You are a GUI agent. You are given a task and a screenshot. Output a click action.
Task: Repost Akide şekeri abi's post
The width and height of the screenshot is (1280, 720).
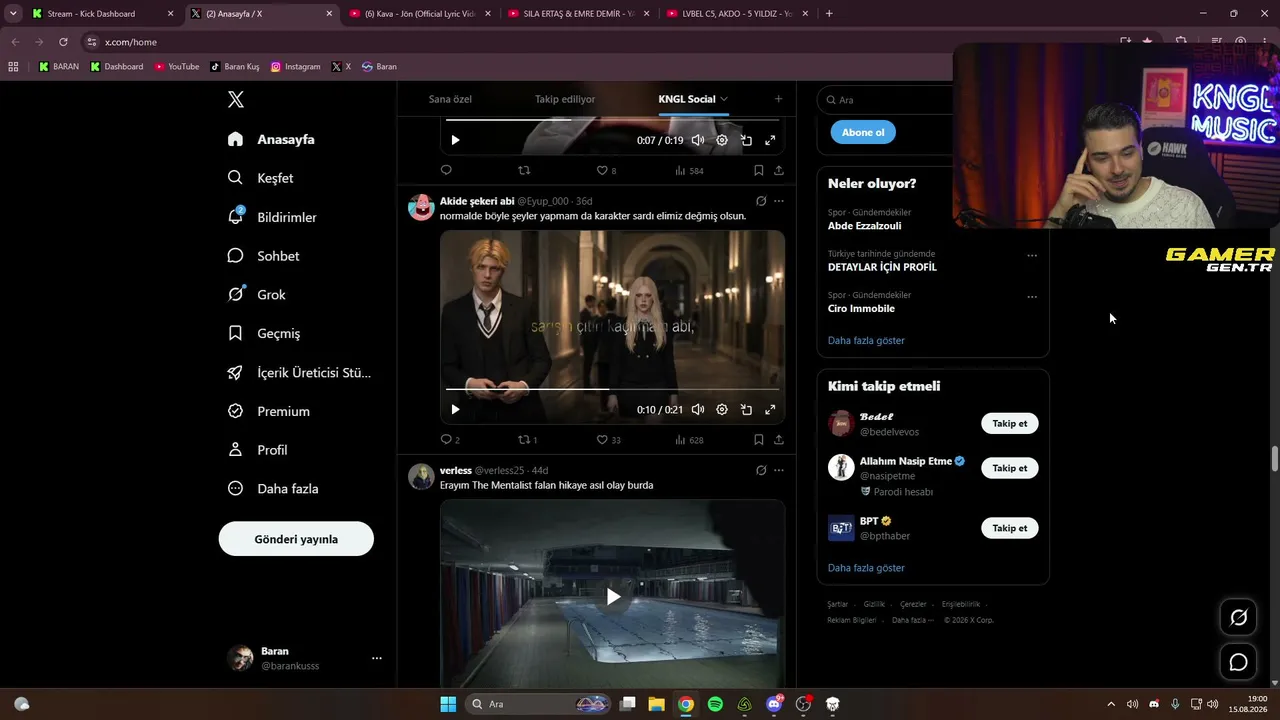[527, 440]
